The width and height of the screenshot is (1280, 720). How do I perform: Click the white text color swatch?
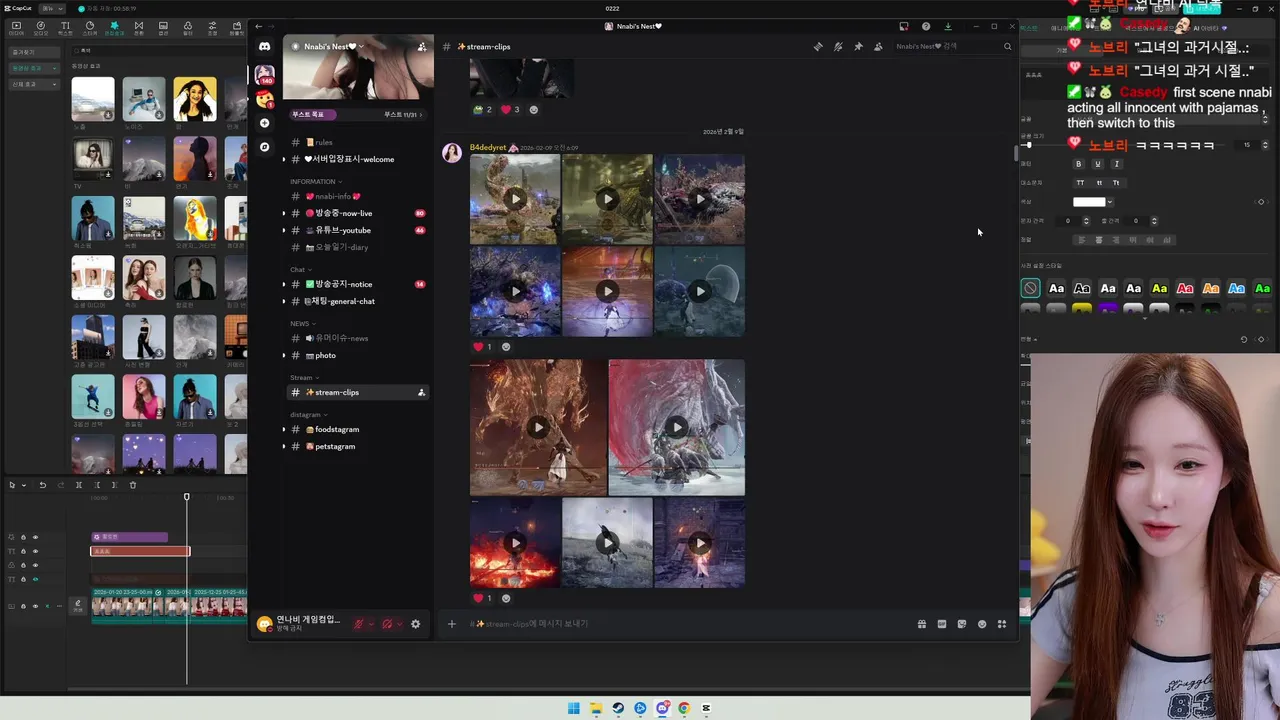1089,202
